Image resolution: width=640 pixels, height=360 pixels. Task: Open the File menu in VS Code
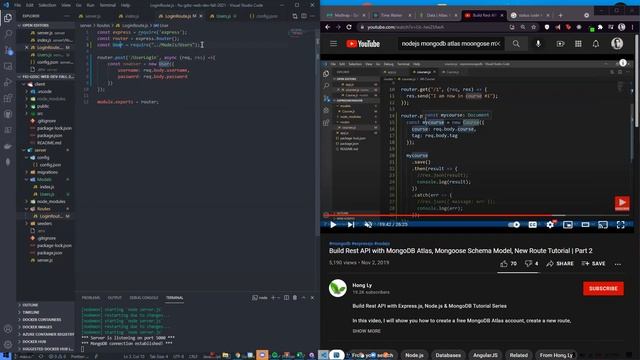pyautogui.click(x=18, y=5)
